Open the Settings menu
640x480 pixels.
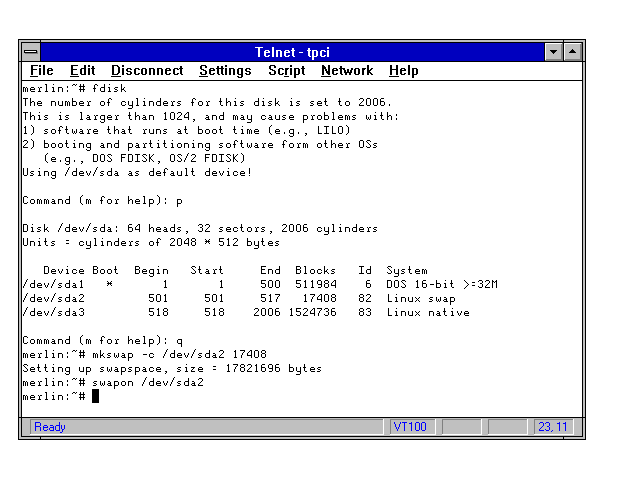[x=225, y=71]
